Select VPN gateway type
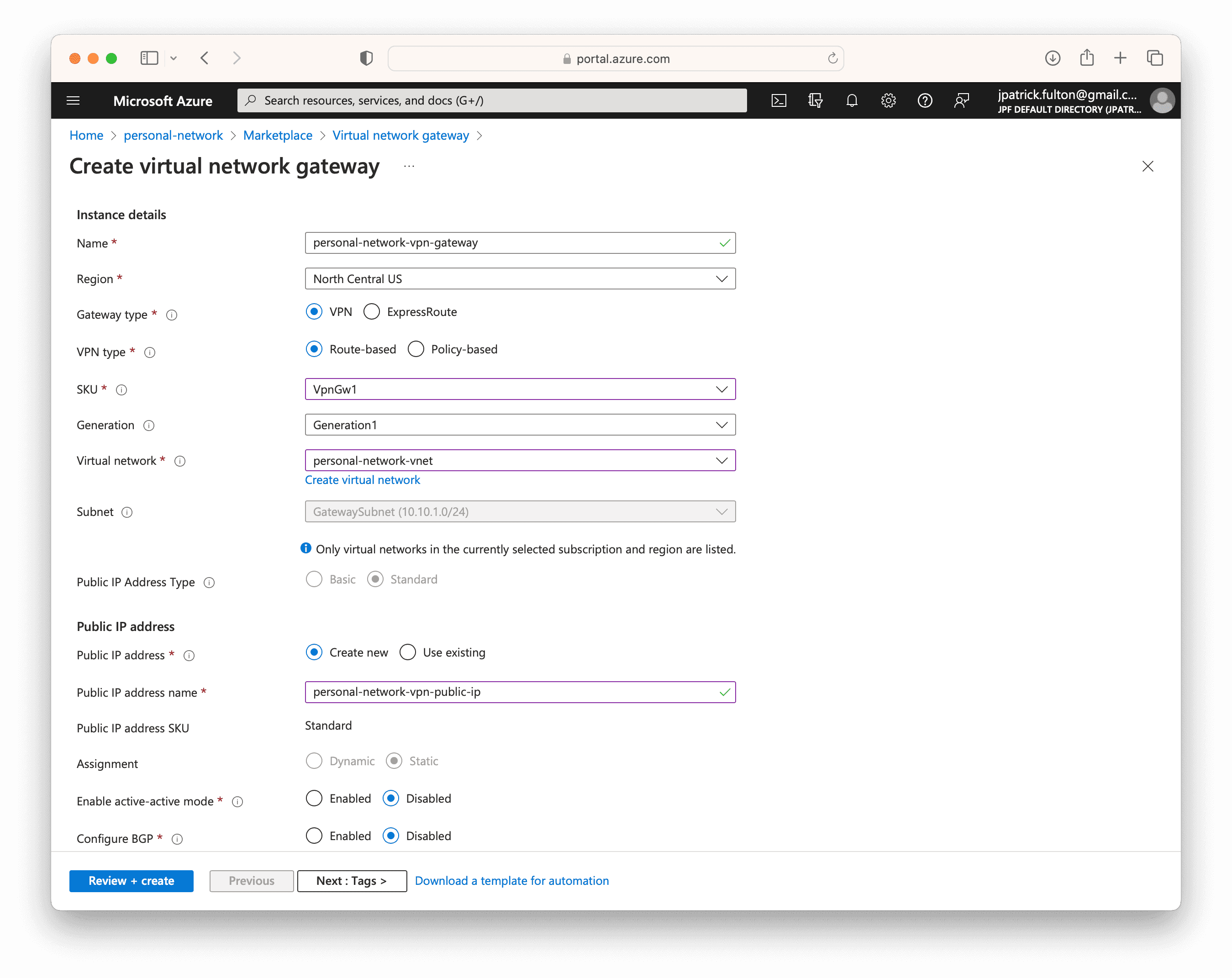The width and height of the screenshot is (1232, 978). click(x=314, y=312)
